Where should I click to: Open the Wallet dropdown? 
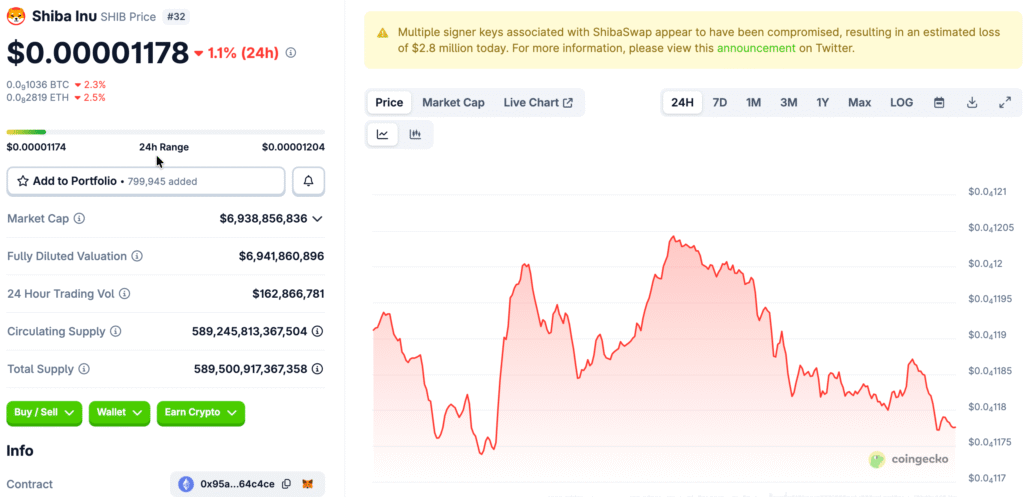pos(120,413)
